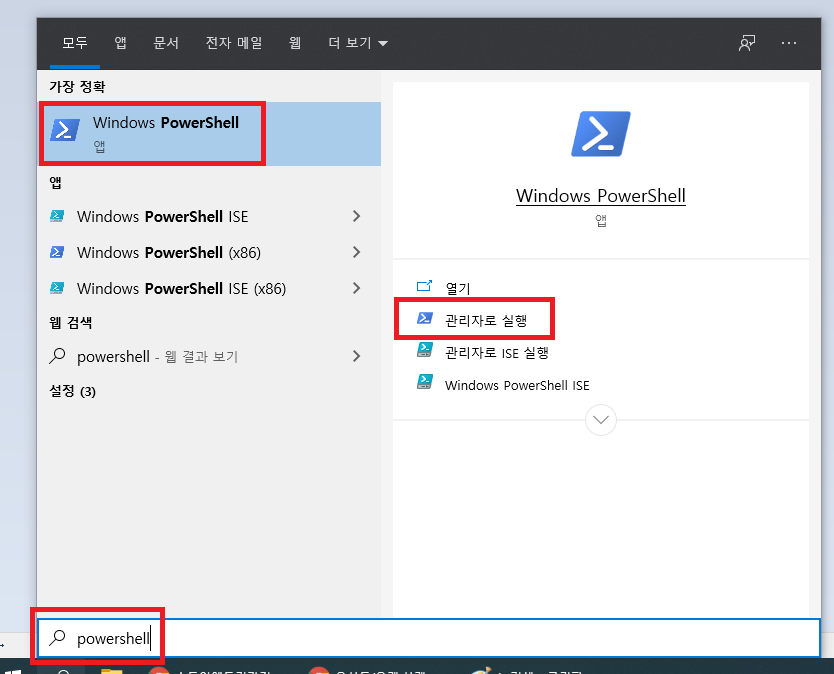The height and width of the screenshot is (674, 834).
Task: Choose 관리자로 실행
Action: click(486, 320)
